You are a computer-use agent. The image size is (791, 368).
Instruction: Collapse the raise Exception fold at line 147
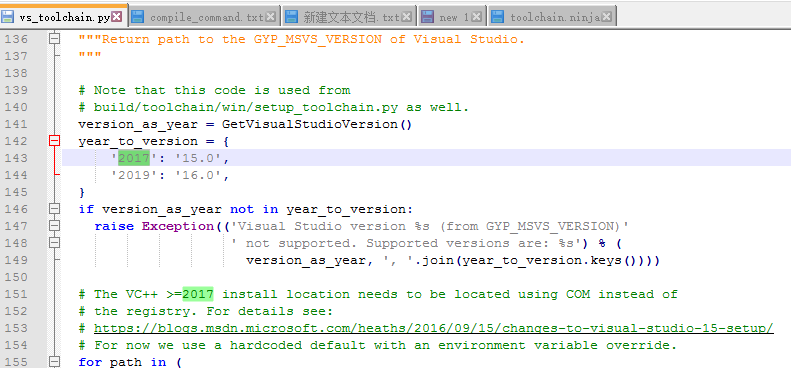[x=54, y=226]
